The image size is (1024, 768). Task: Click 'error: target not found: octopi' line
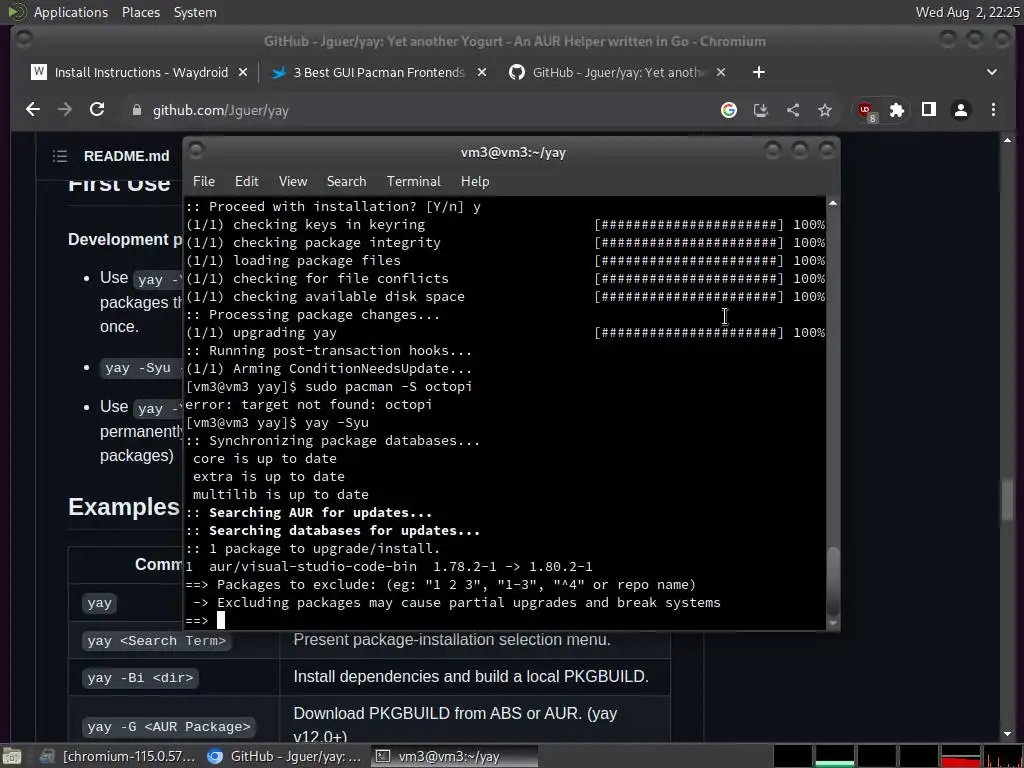pos(308,404)
